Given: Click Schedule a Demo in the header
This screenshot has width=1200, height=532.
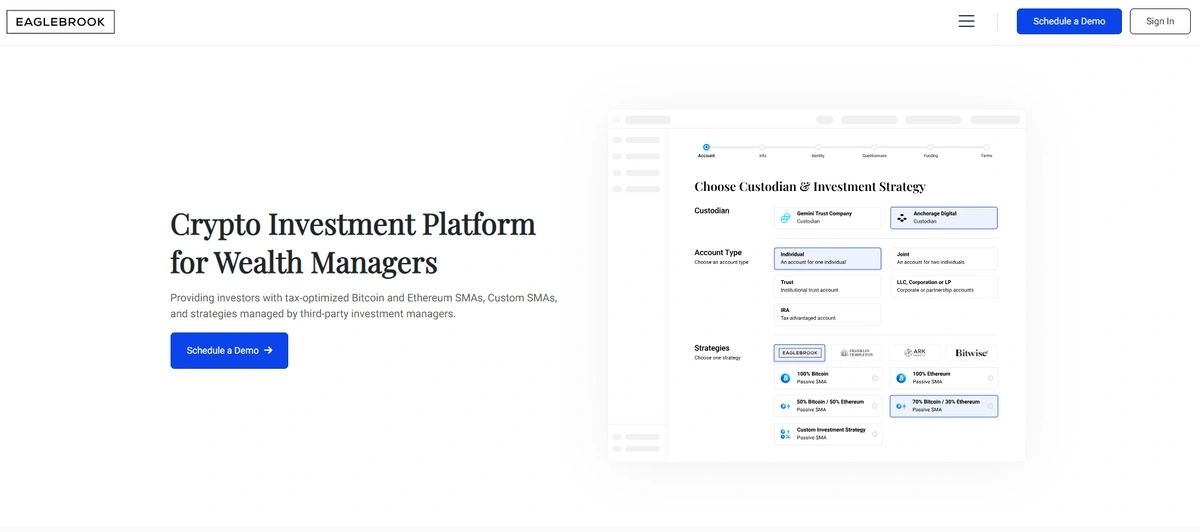Looking at the screenshot, I should click(x=1069, y=21).
